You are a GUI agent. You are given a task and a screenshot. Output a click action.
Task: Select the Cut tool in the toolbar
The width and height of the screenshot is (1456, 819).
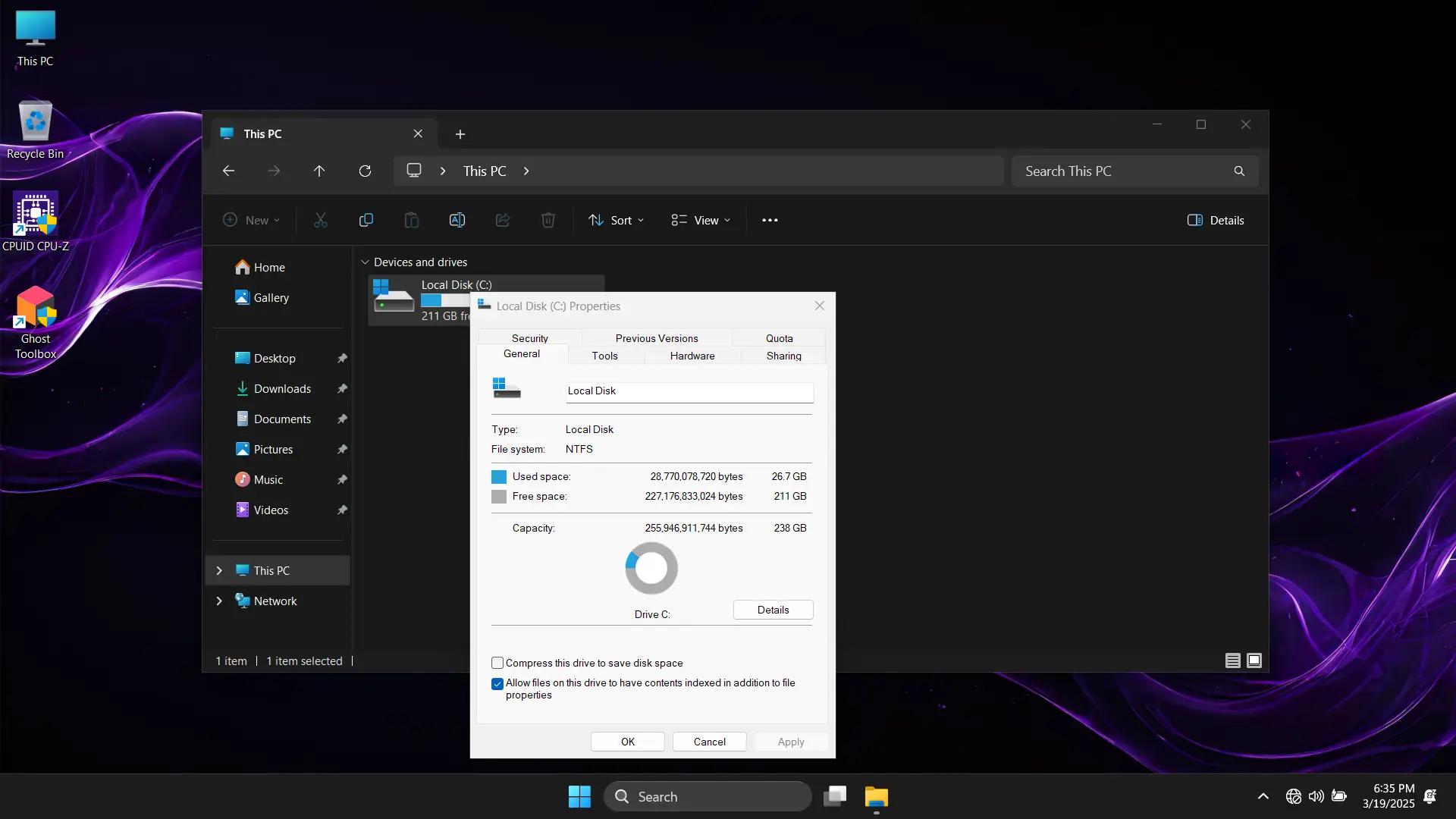pos(319,220)
